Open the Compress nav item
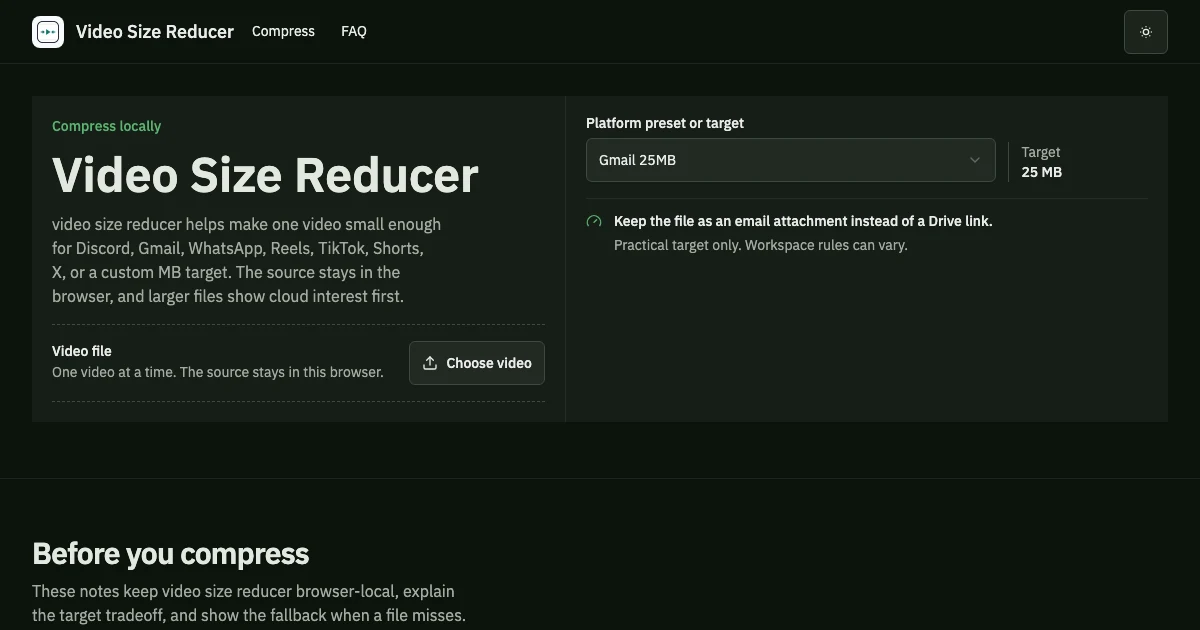 pos(283,31)
